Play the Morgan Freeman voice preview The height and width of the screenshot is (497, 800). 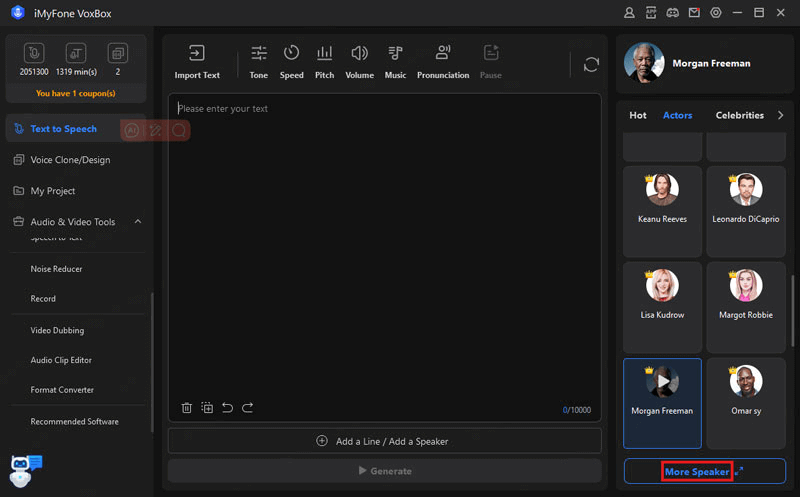point(663,381)
